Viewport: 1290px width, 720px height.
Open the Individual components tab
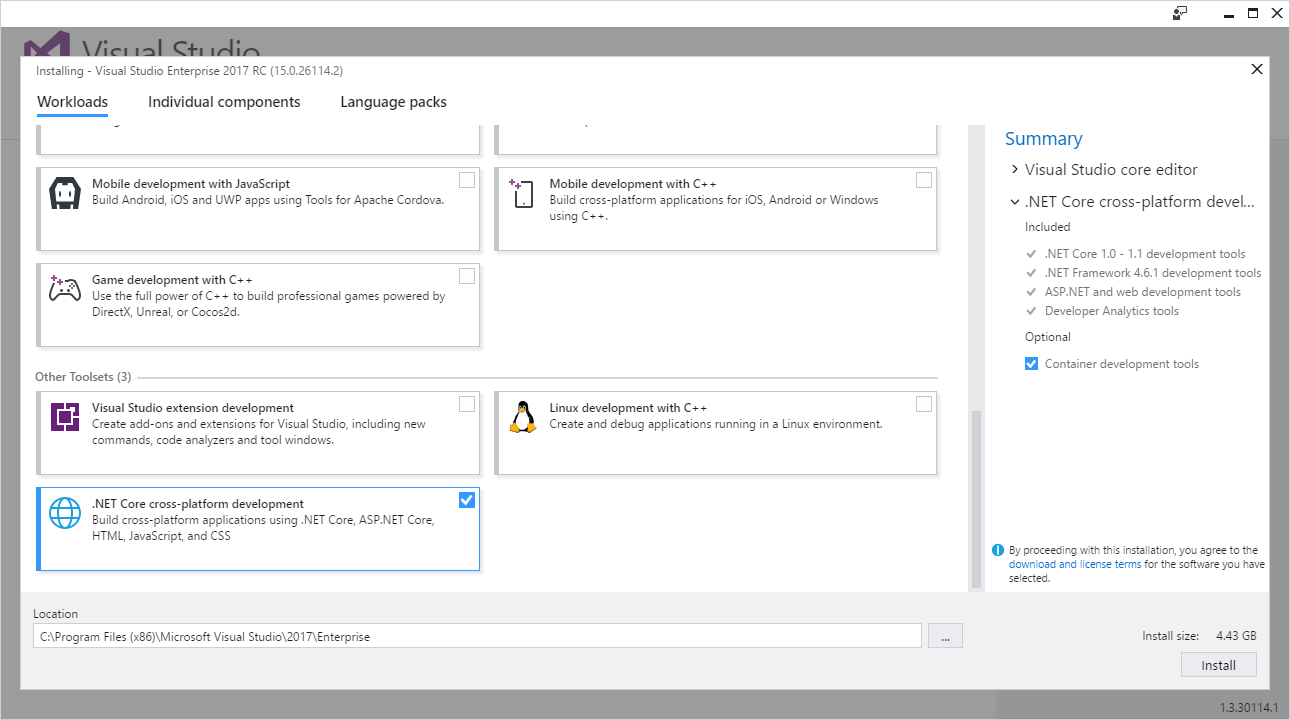pyautogui.click(x=224, y=102)
